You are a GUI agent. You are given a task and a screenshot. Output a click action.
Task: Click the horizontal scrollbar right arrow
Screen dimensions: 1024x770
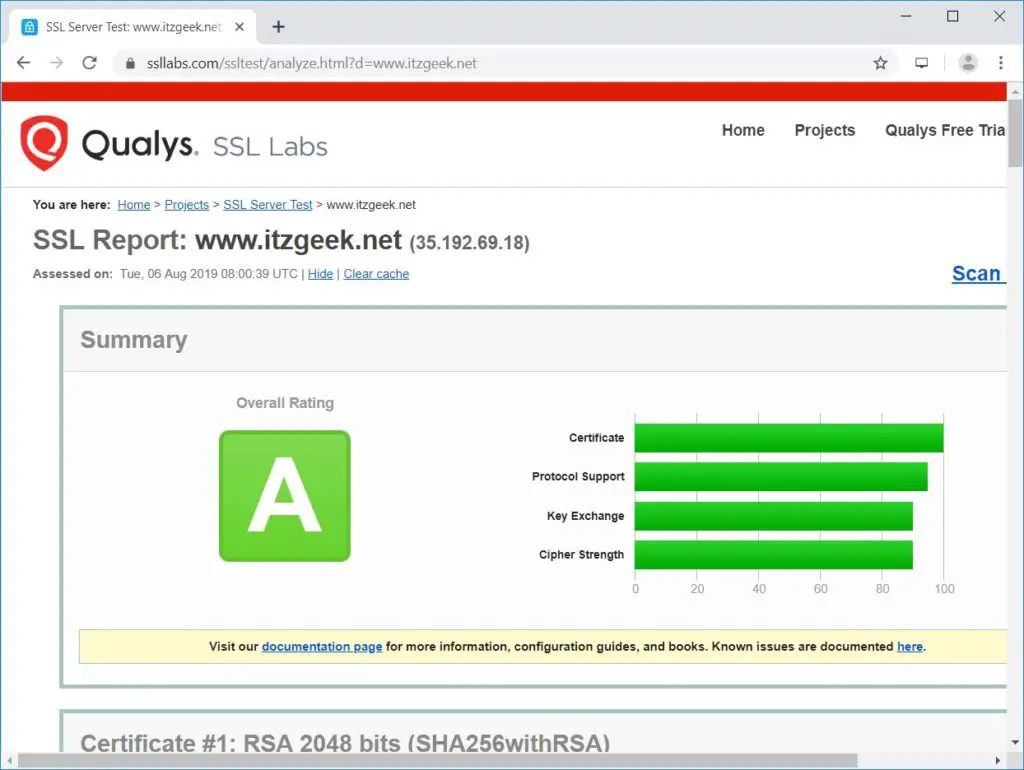pyautogui.click(x=998, y=761)
